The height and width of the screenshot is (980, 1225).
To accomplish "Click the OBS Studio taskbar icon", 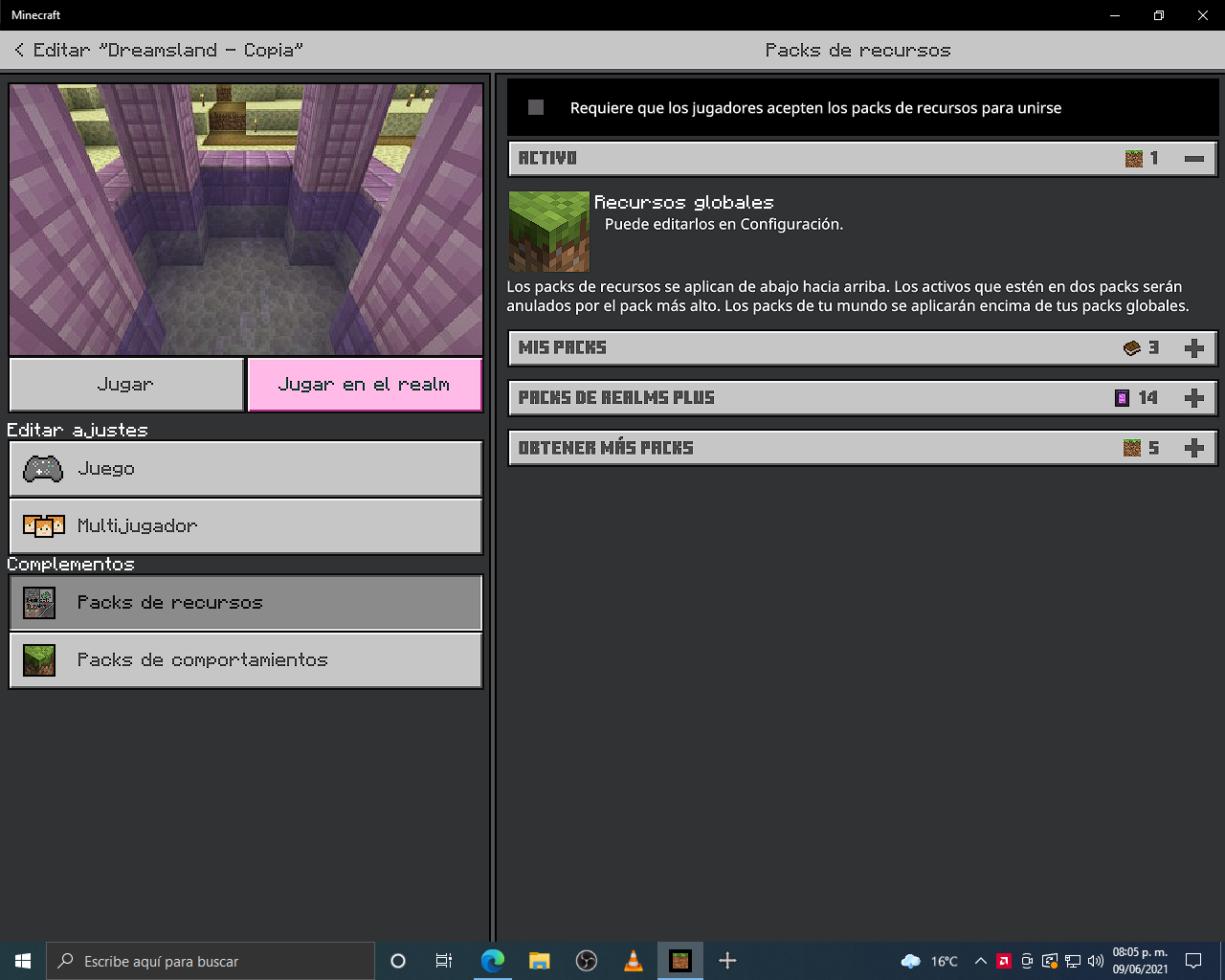I will point(587,961).
